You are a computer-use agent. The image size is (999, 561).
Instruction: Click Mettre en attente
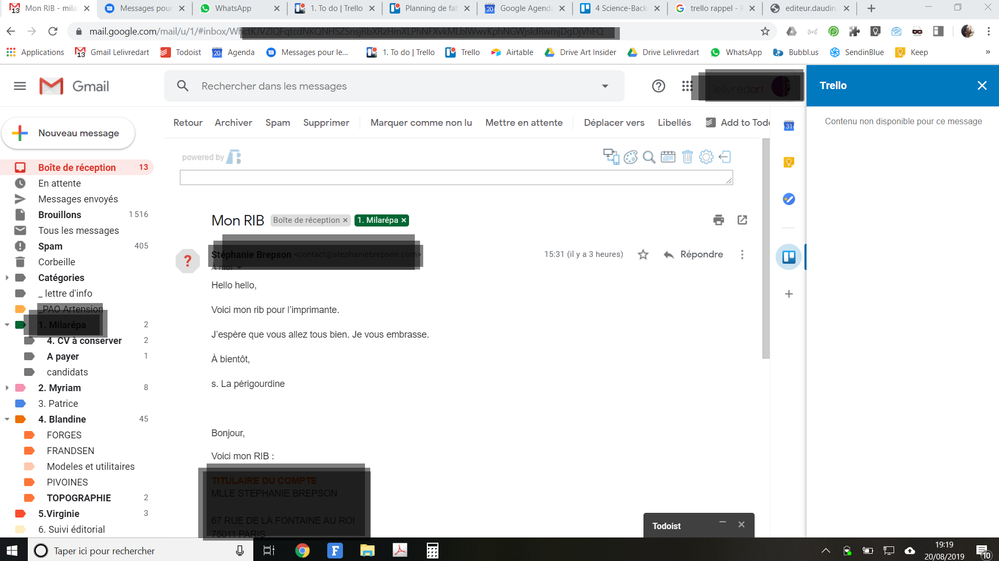click(524, 123)
